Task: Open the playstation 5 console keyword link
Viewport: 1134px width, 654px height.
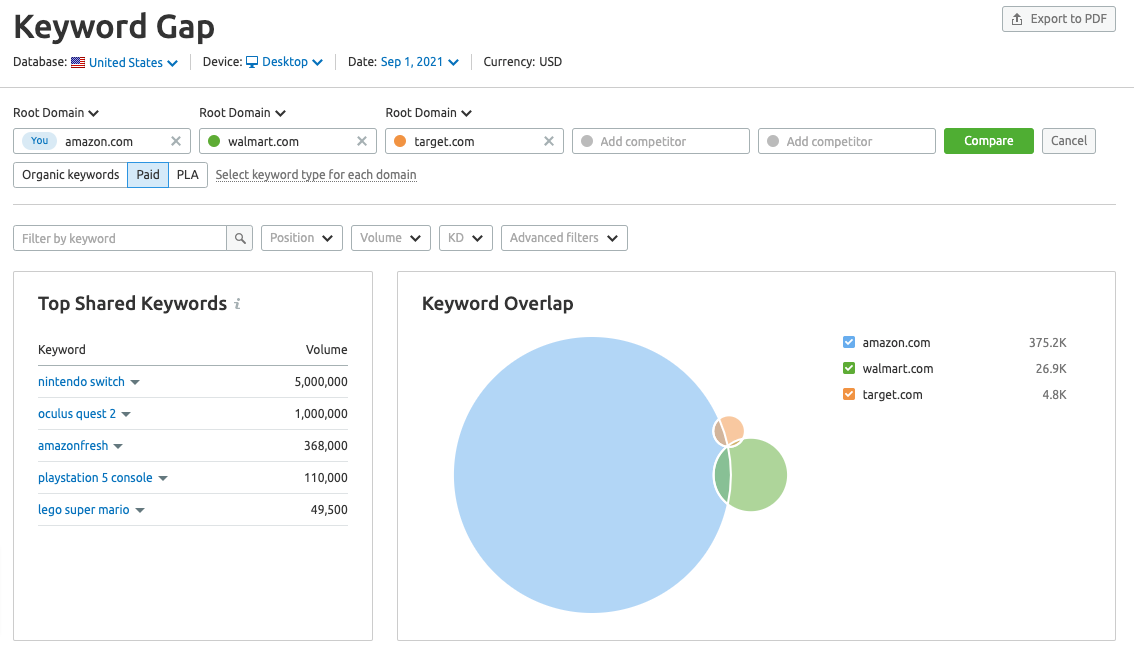Action: coord(95,477)
